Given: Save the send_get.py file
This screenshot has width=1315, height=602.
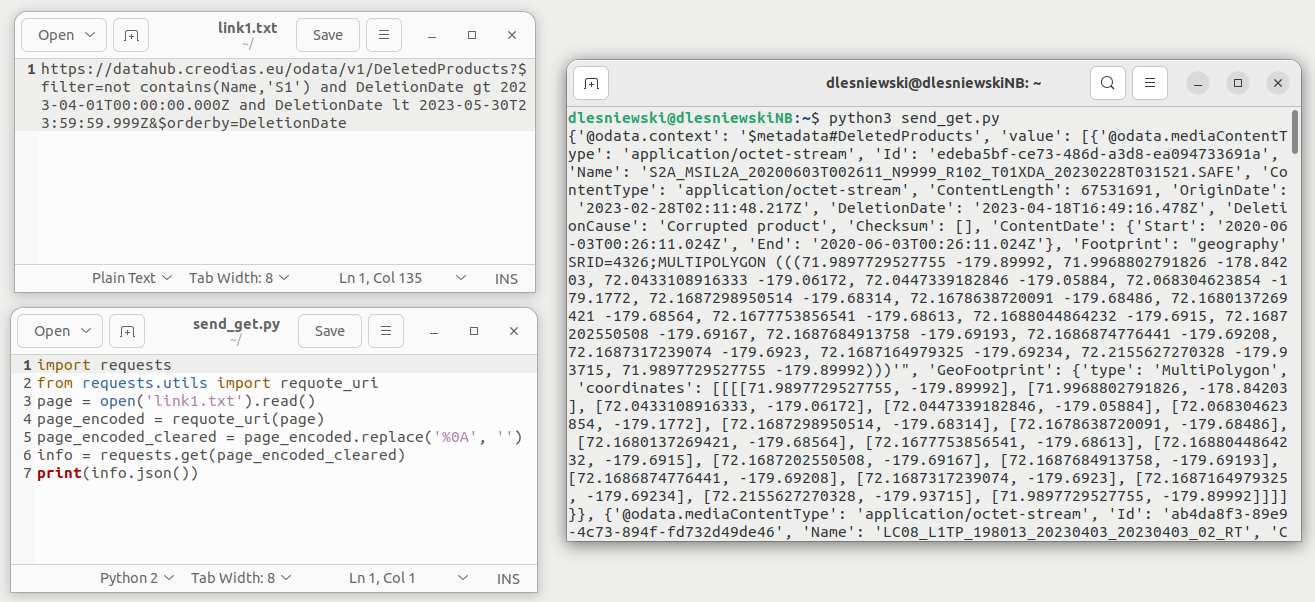Looking at the screenshot, I should pyautogui.click(x=329, y=330).
